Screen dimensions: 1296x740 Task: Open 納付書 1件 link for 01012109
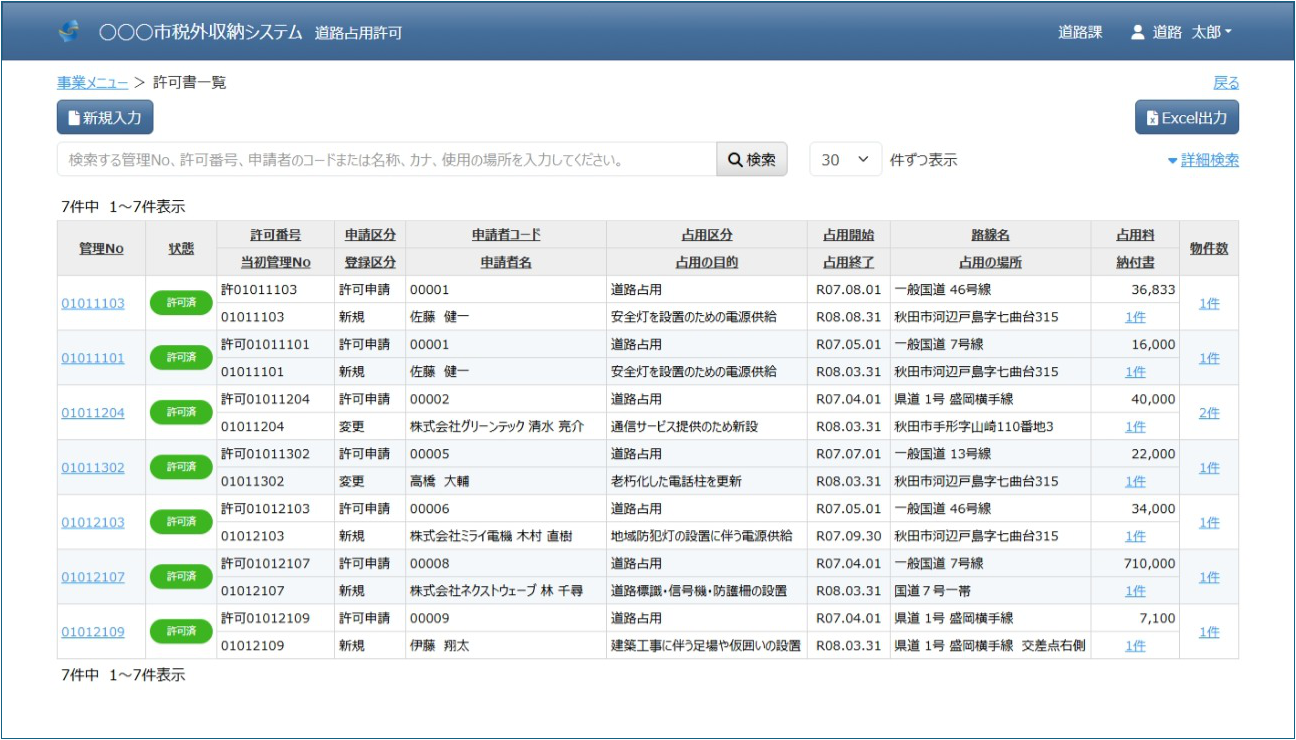coord(1135,646)
